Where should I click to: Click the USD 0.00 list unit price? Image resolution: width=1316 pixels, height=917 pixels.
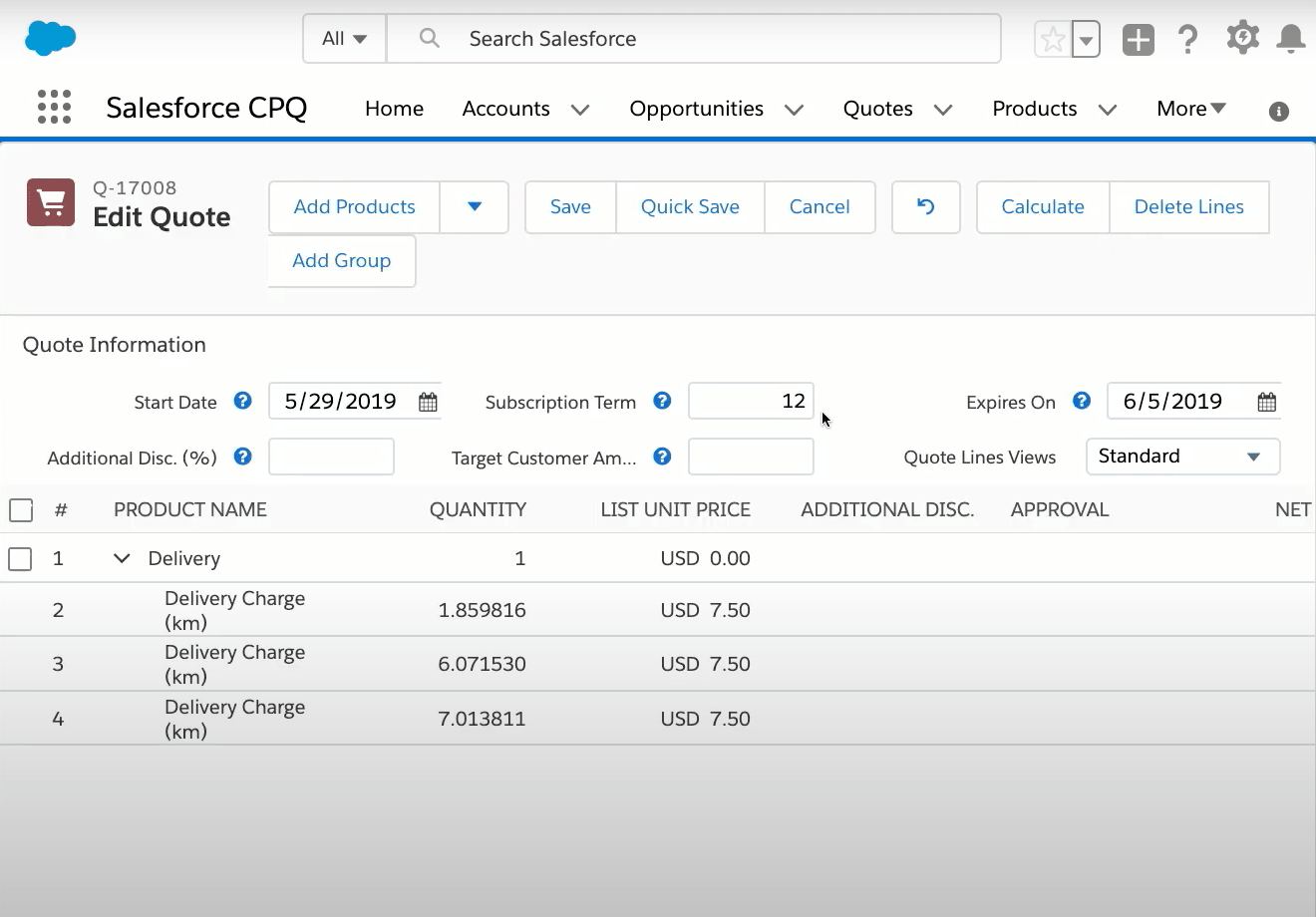pos(705,558)
